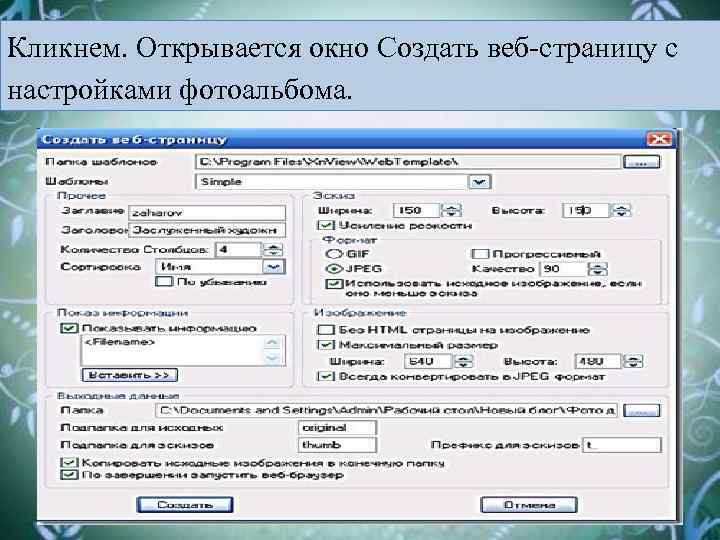Click the info text box scrollbar

click(x=273, y=350)
